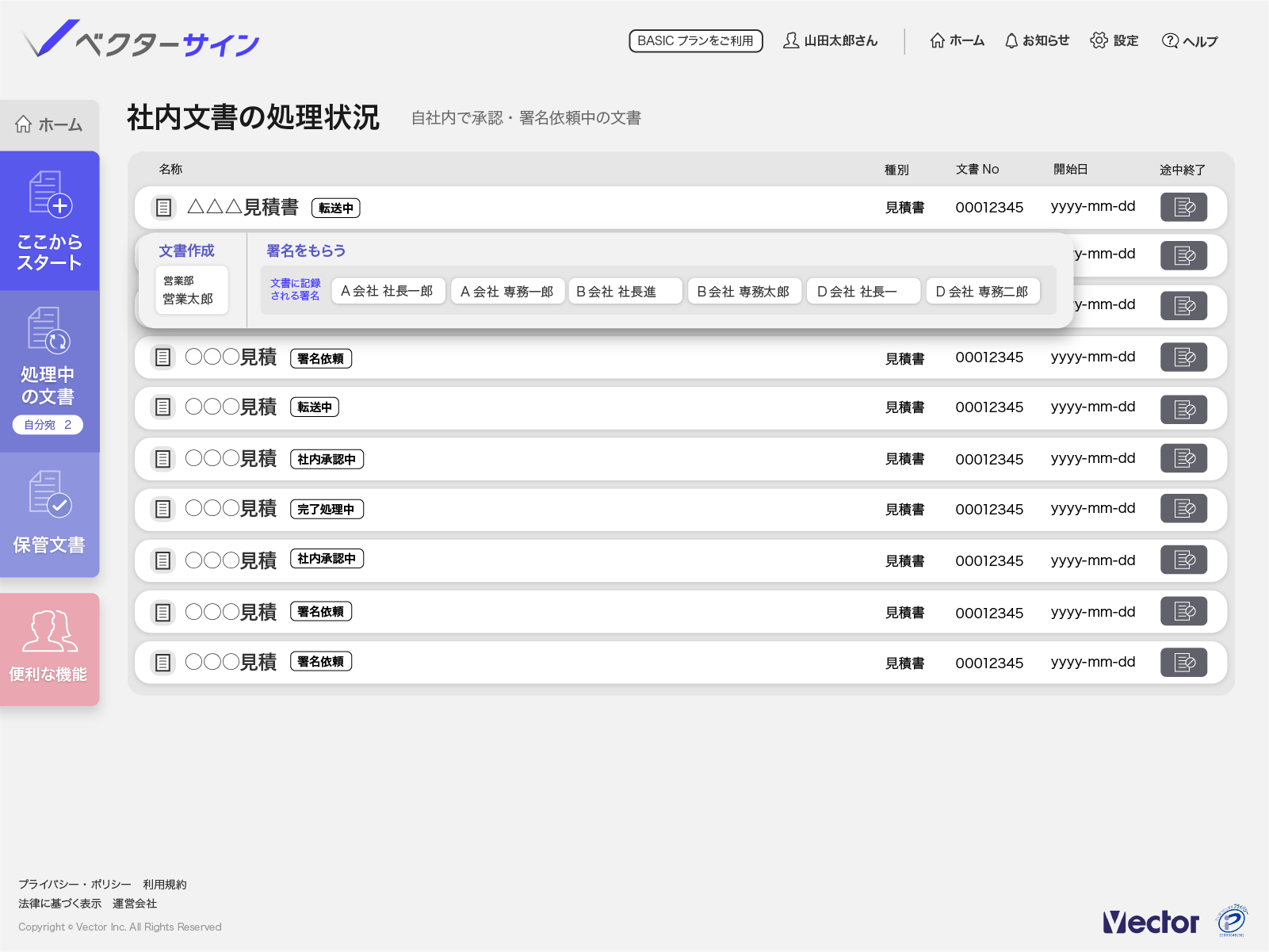Click the 途中終了 icon of second 社内承認中 row
Screen dimensions: 1269x952
(1184, 560)
